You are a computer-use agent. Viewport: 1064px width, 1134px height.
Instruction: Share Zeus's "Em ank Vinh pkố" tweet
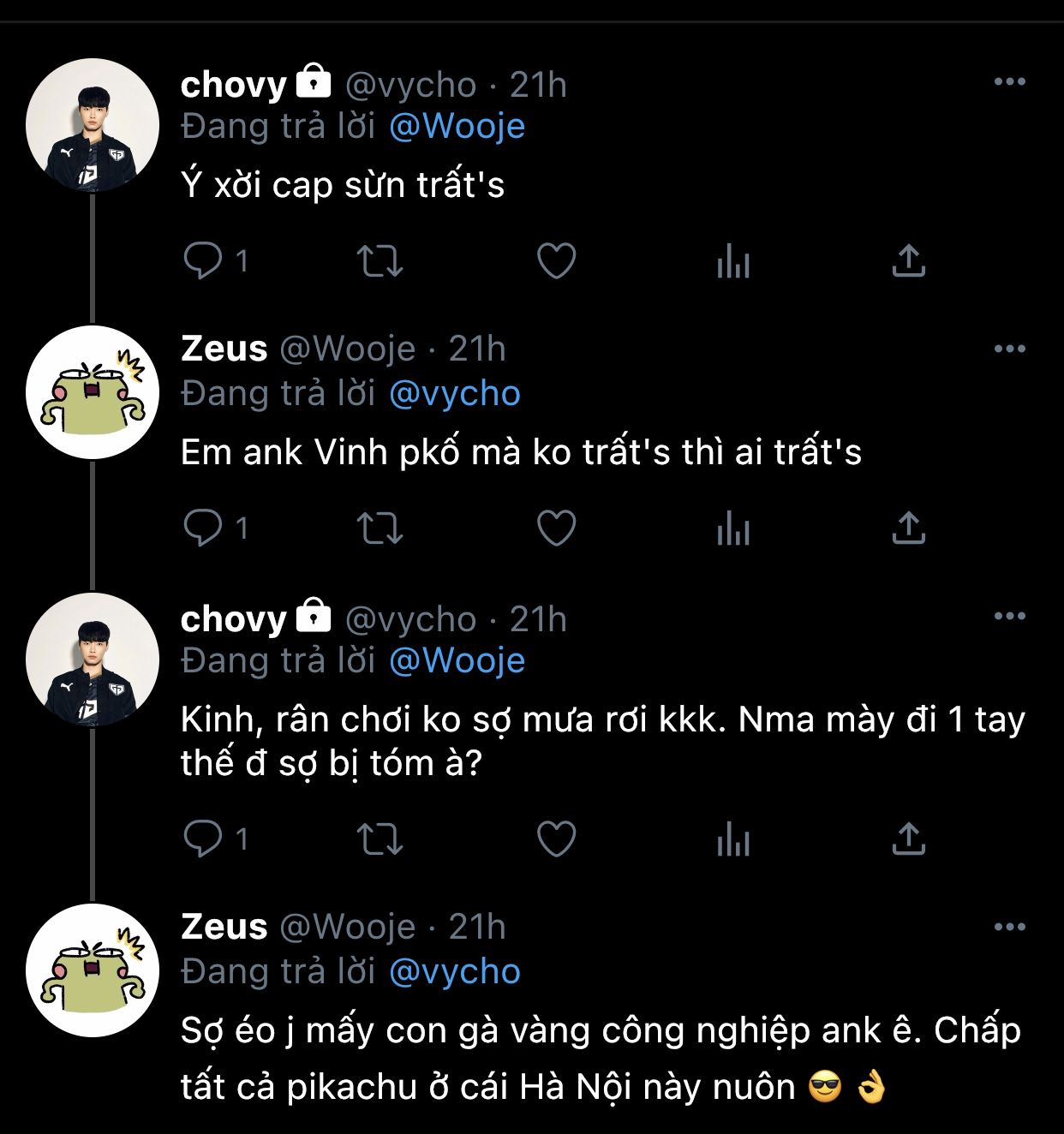pyautogui.click(x=908, y=528)
